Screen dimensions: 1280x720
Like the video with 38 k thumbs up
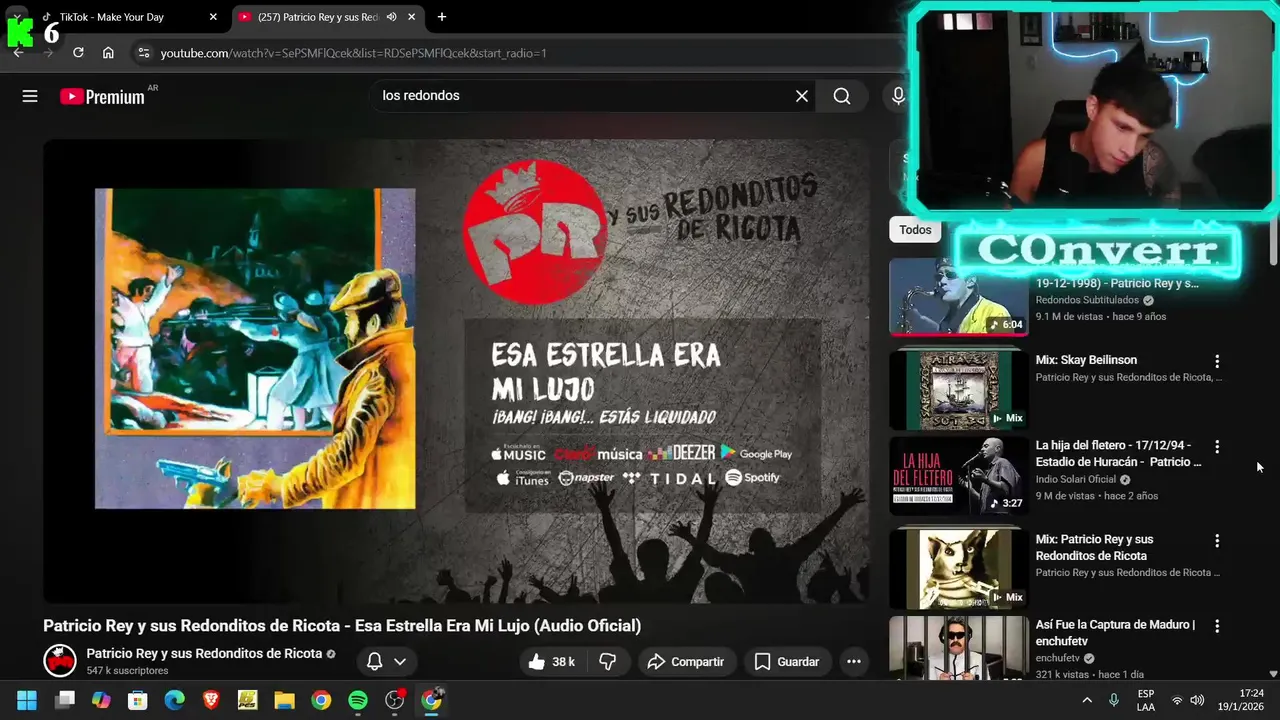551,662
